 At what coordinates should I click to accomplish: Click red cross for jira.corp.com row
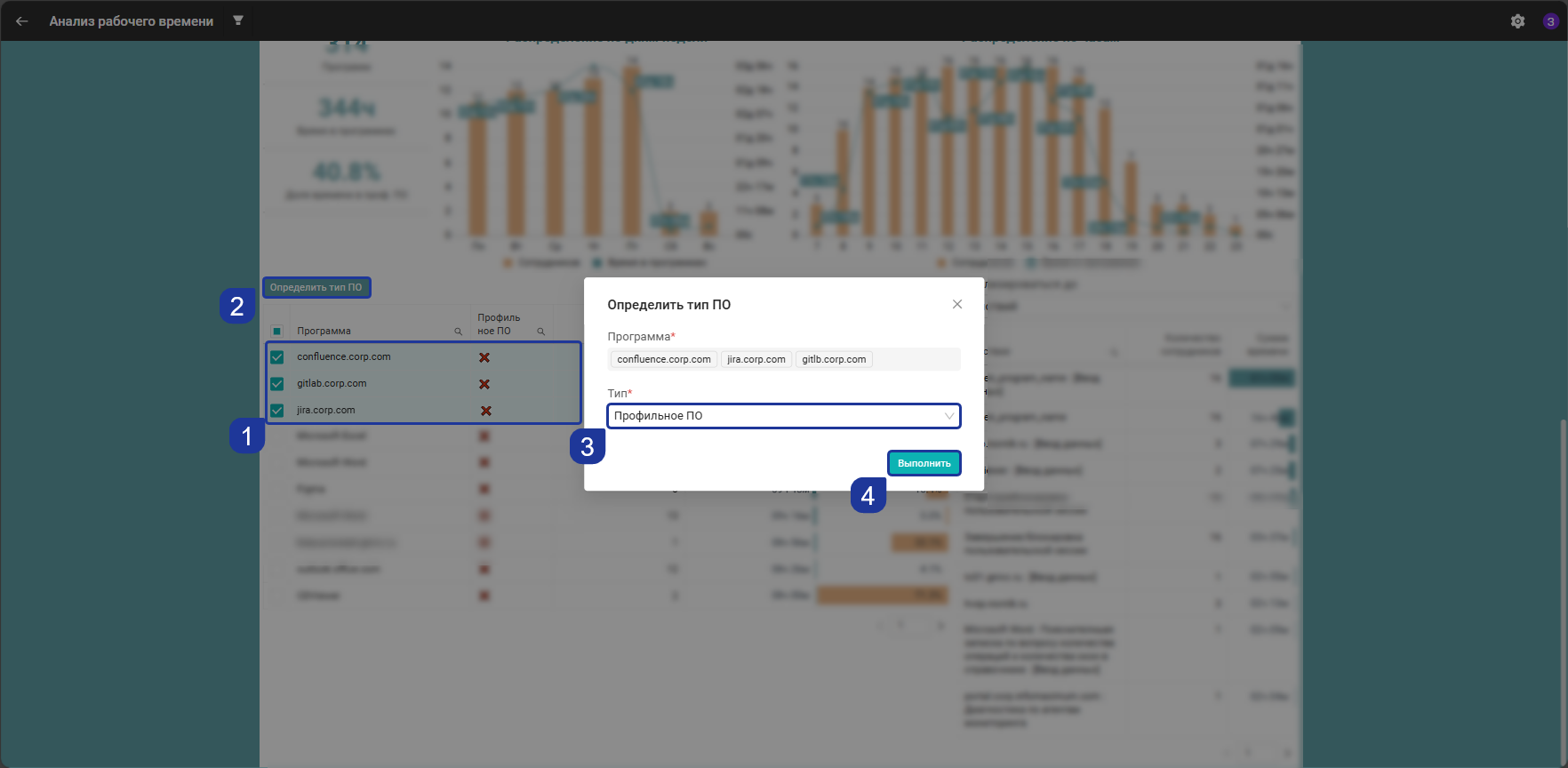(x=486, y=411)
